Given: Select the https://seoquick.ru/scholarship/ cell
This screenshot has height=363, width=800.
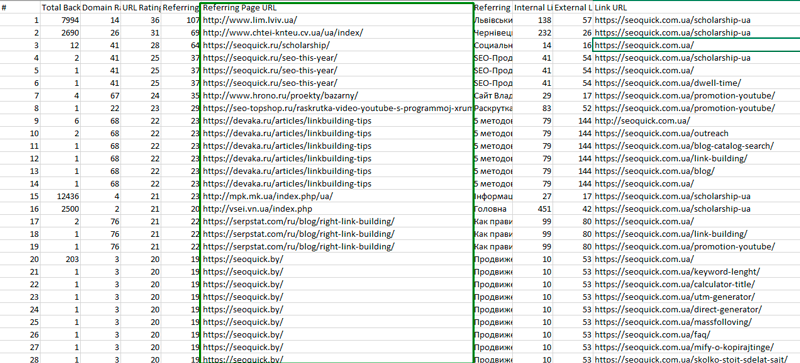Looking at the screenshot, I should 336,45.
